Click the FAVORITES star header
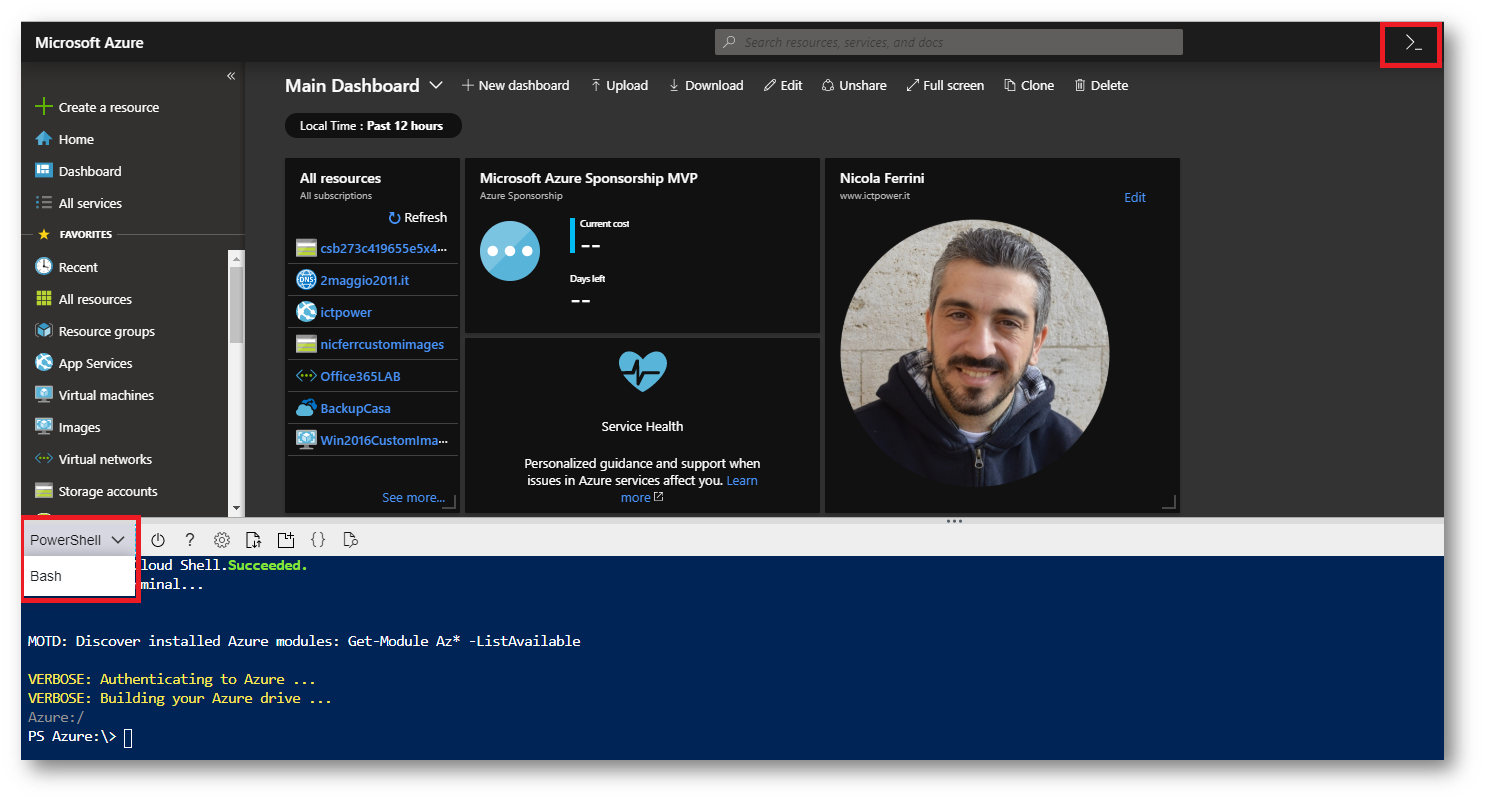This screenshot has width=1486, height=802. (x=75, y=235)
